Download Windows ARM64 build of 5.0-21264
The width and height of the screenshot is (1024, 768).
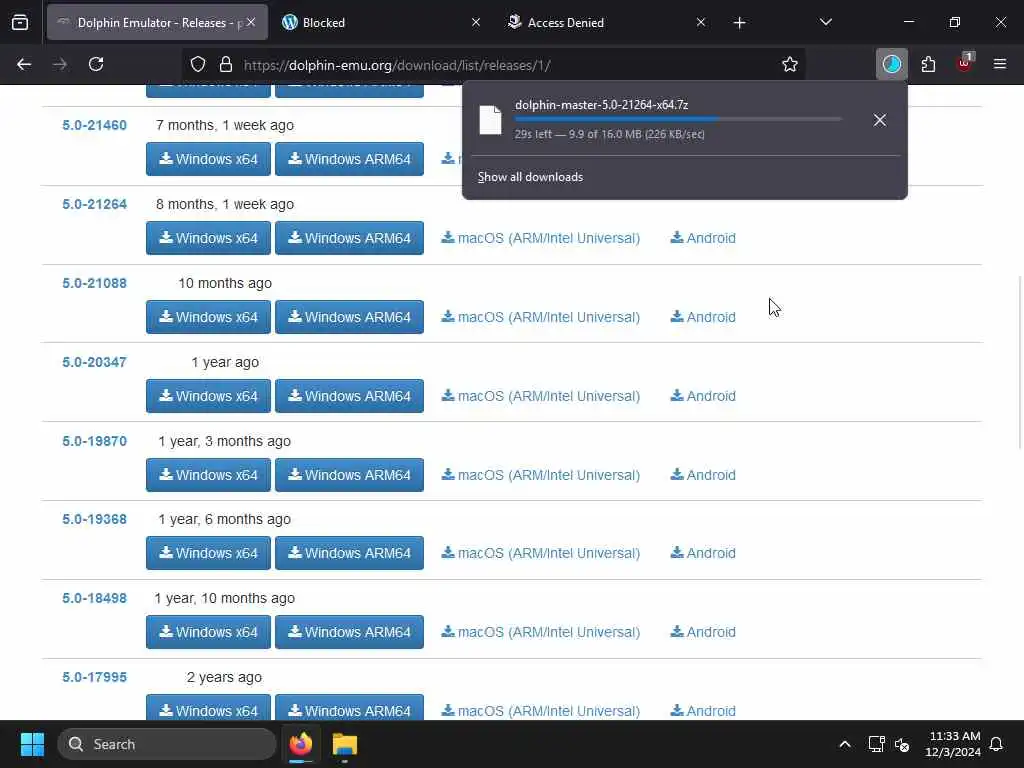[349, 238]
